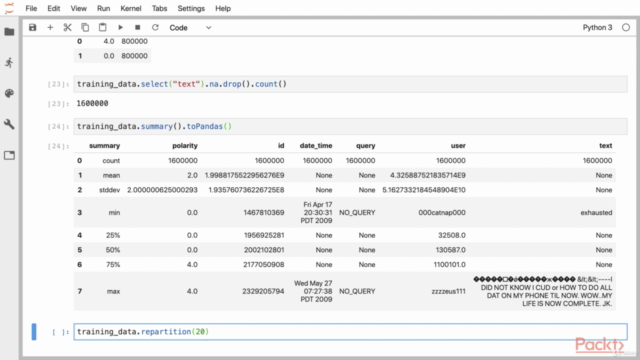Click the mean user value 4.325887521835714E9
This screenshot has height=360, width=640.
[427, 175]
